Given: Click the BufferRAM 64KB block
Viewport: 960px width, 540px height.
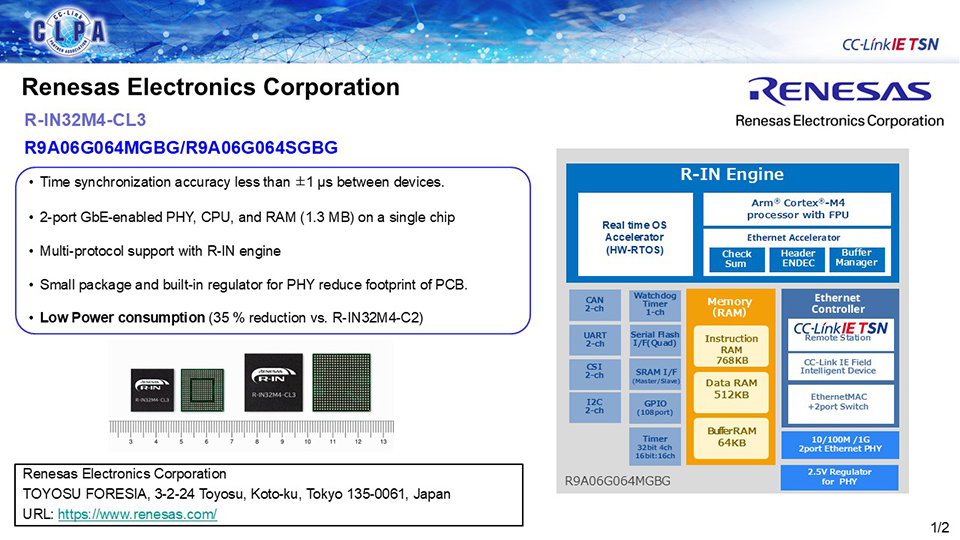Looking at the screenshot, I should tap(731, 437).
